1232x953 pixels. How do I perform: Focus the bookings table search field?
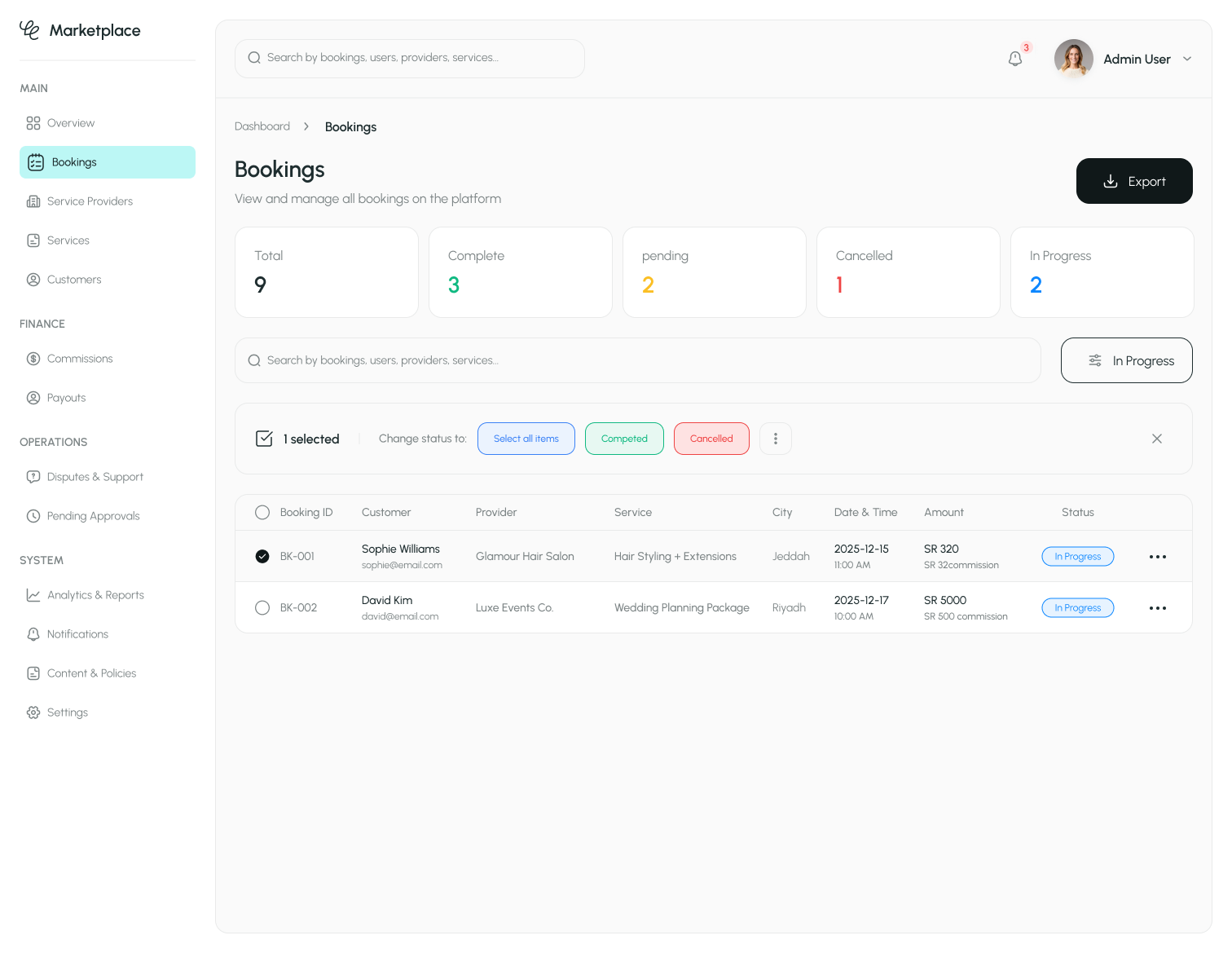tap(638, 360)
